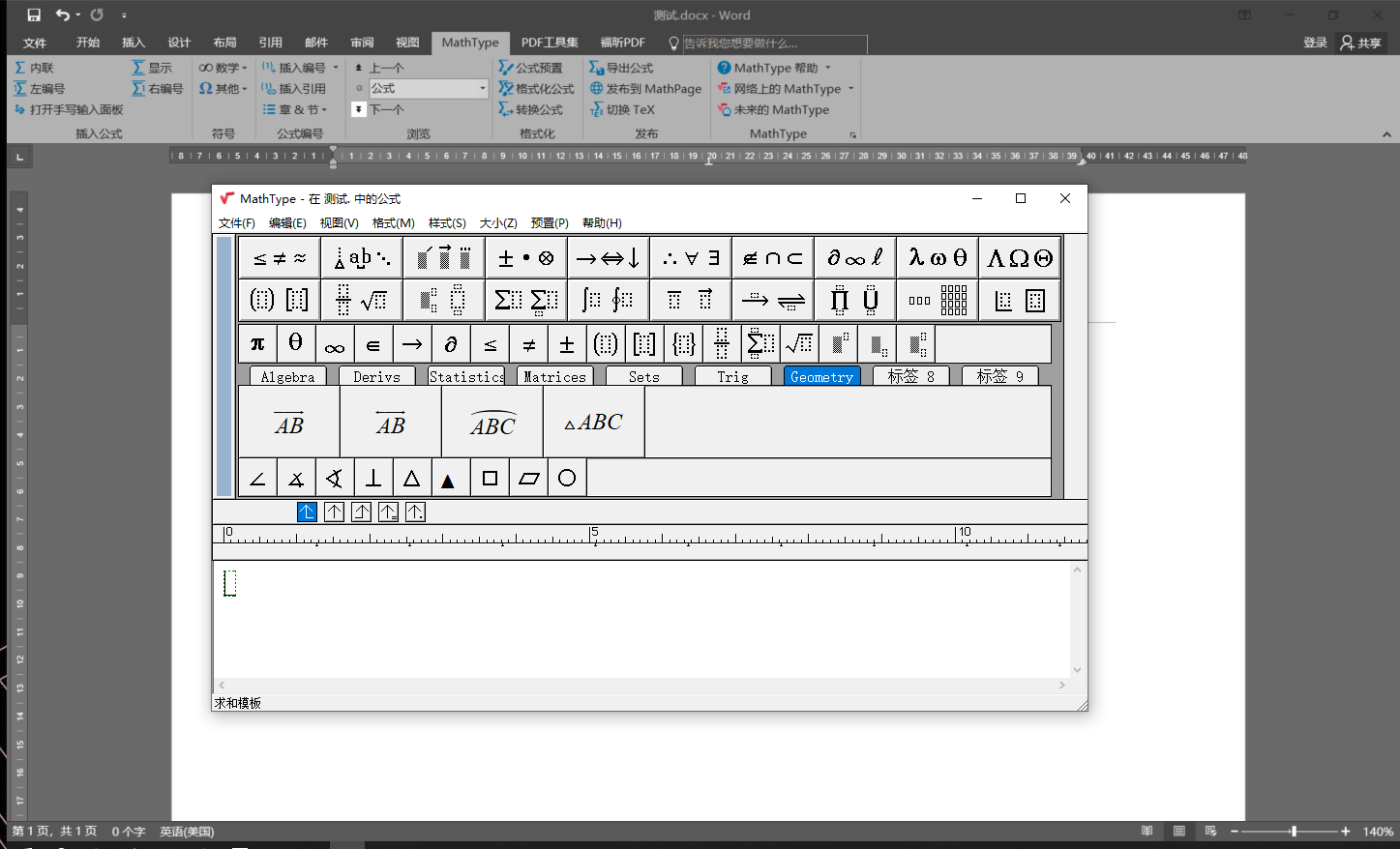Open relational symbols palette (≤ ≠ ≈)
Image resolution: width=1400 pixels, height=849 pixels.
coord(280,258)
